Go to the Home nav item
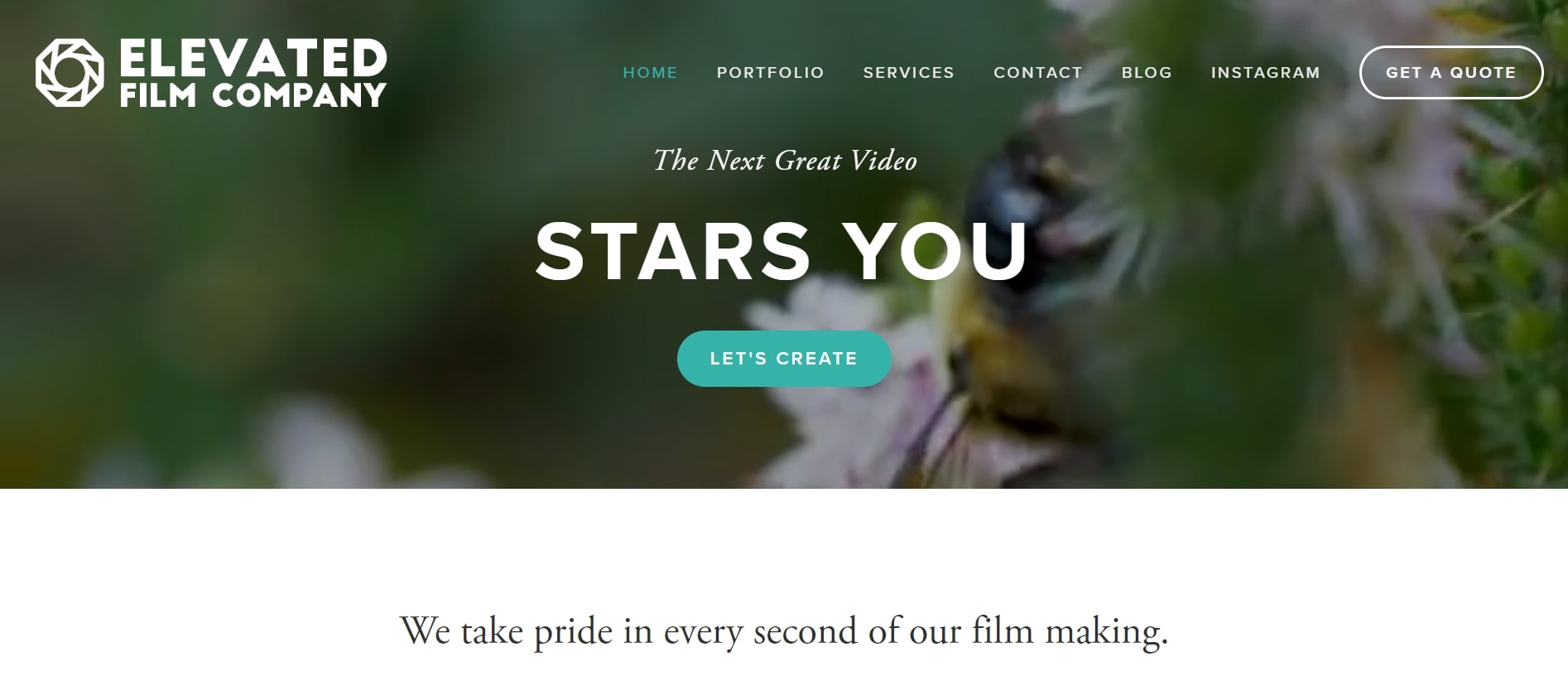The width and height of the screenshot is (1568, 676). point(650,73)
